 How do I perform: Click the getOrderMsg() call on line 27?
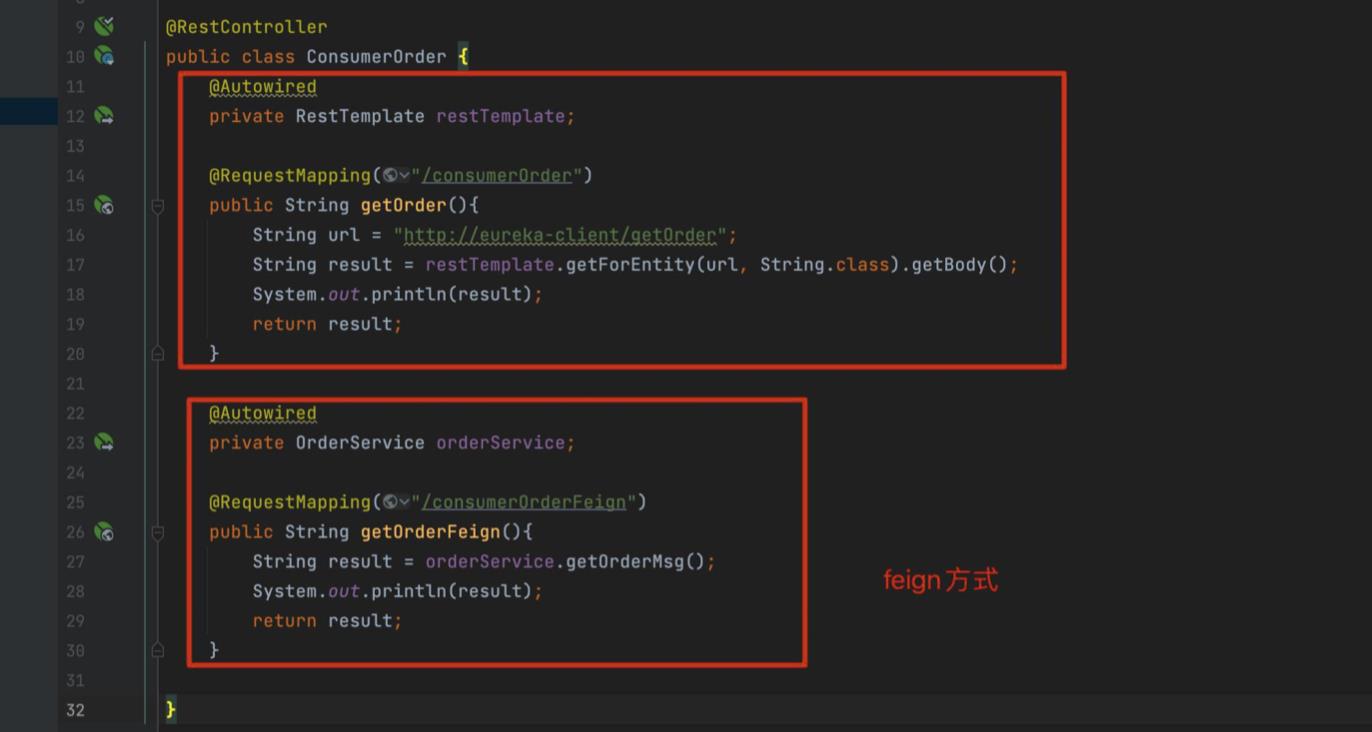[635, 561]
